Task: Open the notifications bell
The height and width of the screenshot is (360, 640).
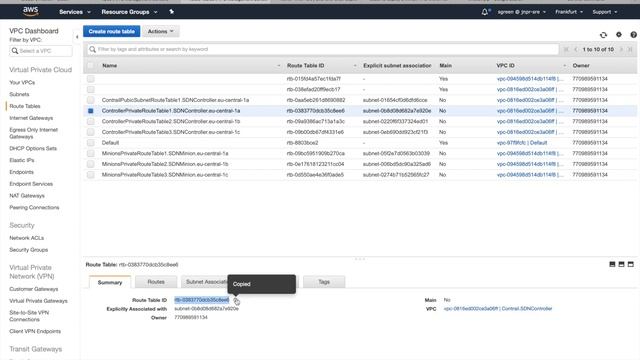Action: tap(484, 12)
